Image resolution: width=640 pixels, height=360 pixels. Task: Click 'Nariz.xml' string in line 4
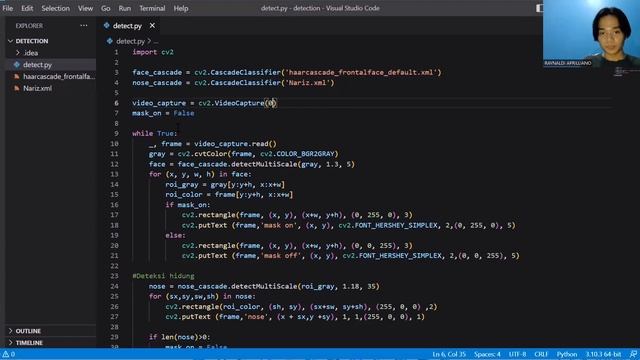(x=307, y=82)
